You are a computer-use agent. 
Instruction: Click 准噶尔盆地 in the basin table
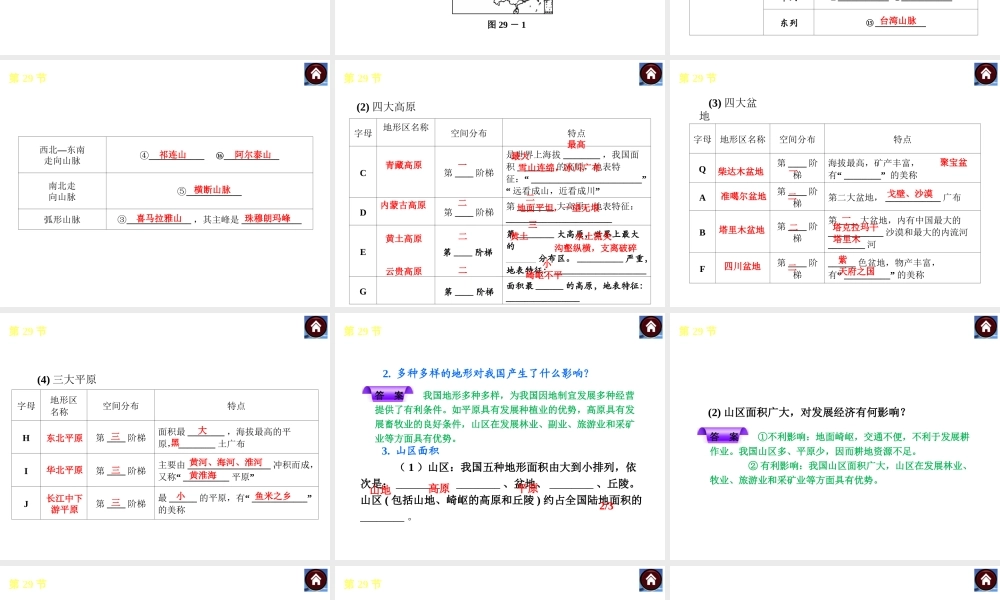coord(743,196)
